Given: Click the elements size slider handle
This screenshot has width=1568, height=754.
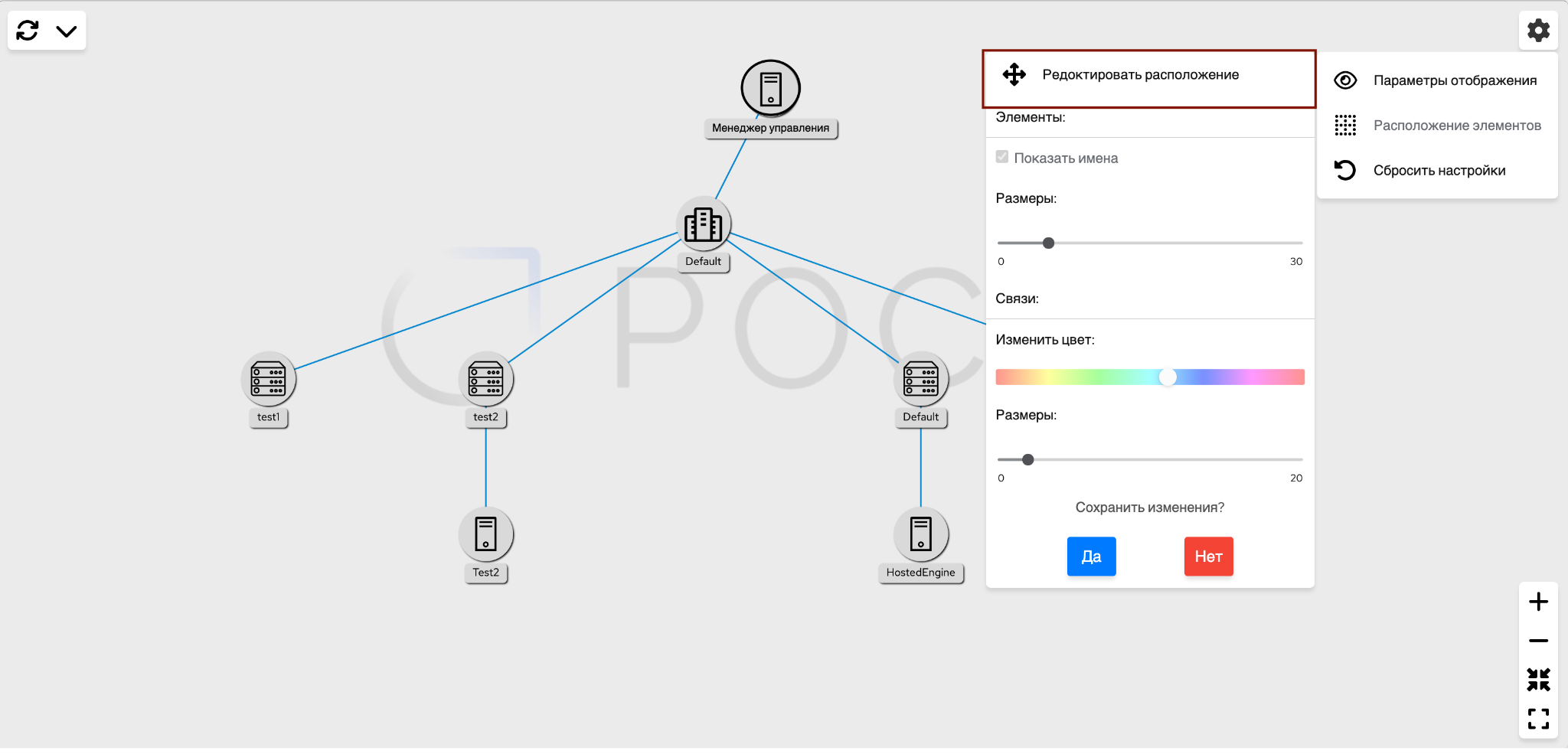Looking at the screenshot, I should [1048, 243].
